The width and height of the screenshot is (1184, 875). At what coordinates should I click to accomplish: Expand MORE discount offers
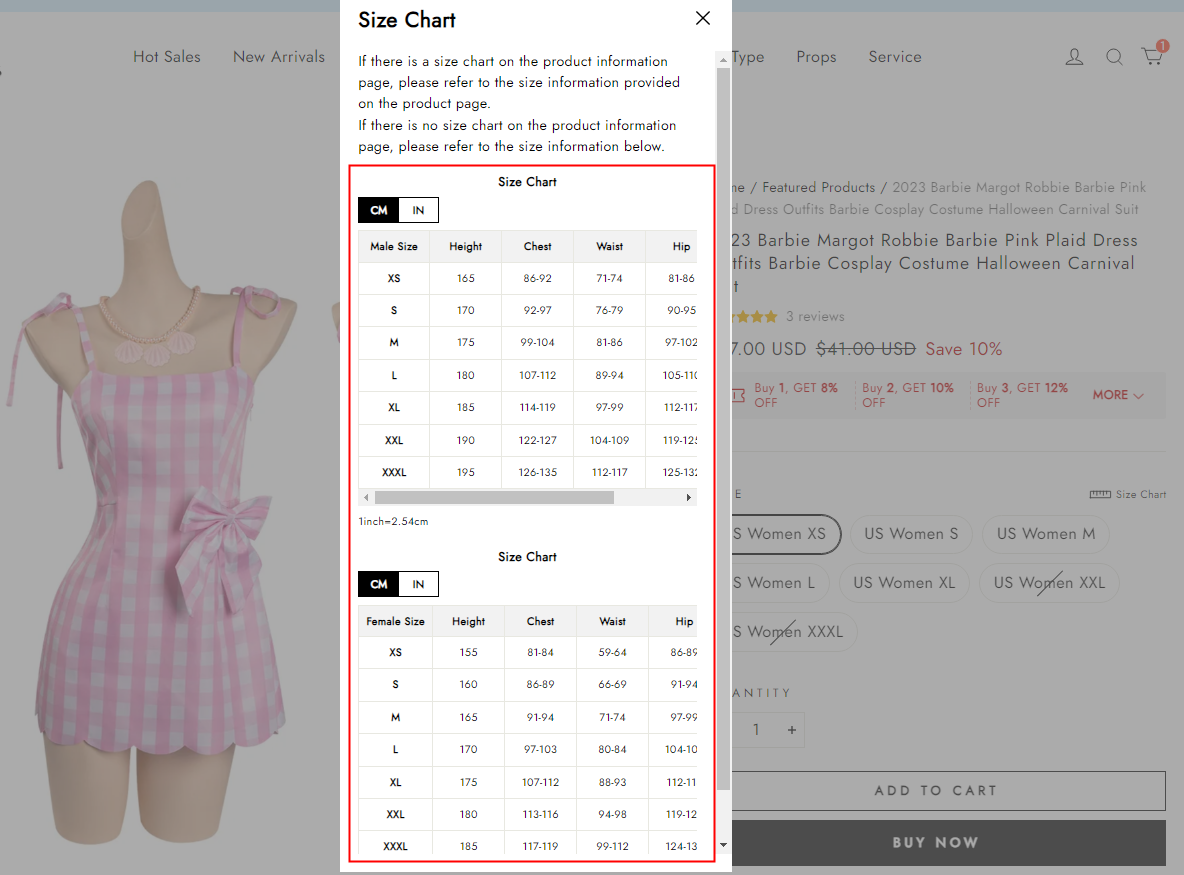pos(1118,395)
